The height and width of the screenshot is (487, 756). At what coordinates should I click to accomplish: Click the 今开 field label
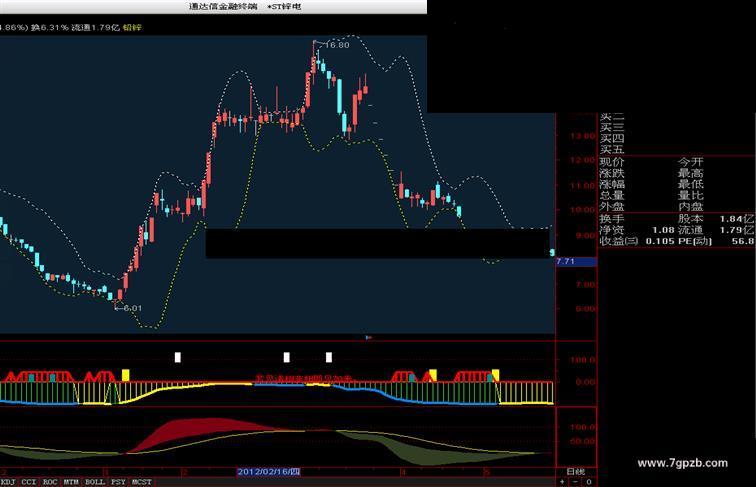[690, 162]
